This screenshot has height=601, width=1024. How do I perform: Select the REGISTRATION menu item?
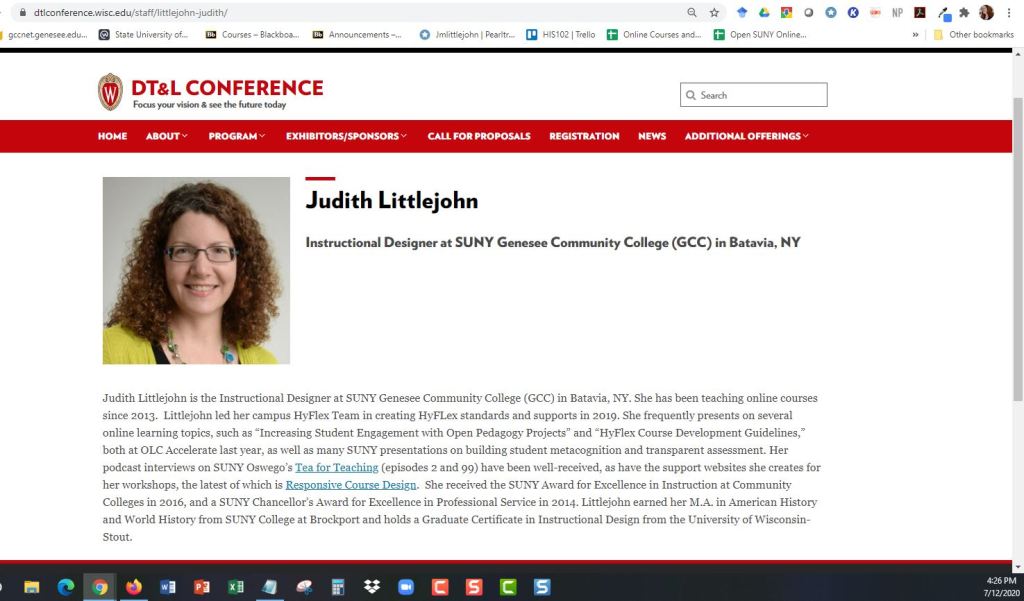tap(584, 136)
